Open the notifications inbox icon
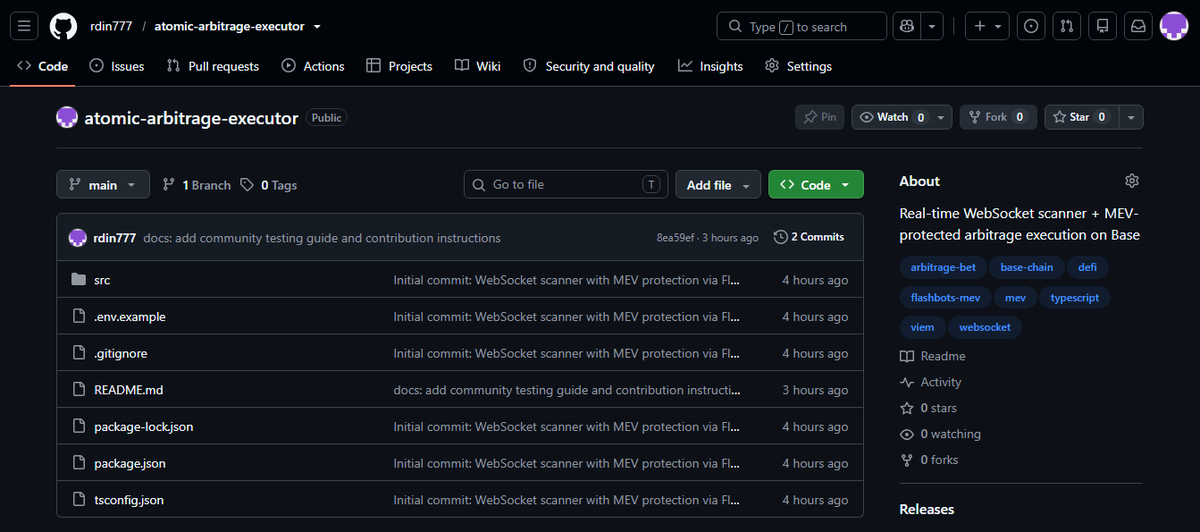This screenshot has width=1200, height=532. (x=1138, y=26)
